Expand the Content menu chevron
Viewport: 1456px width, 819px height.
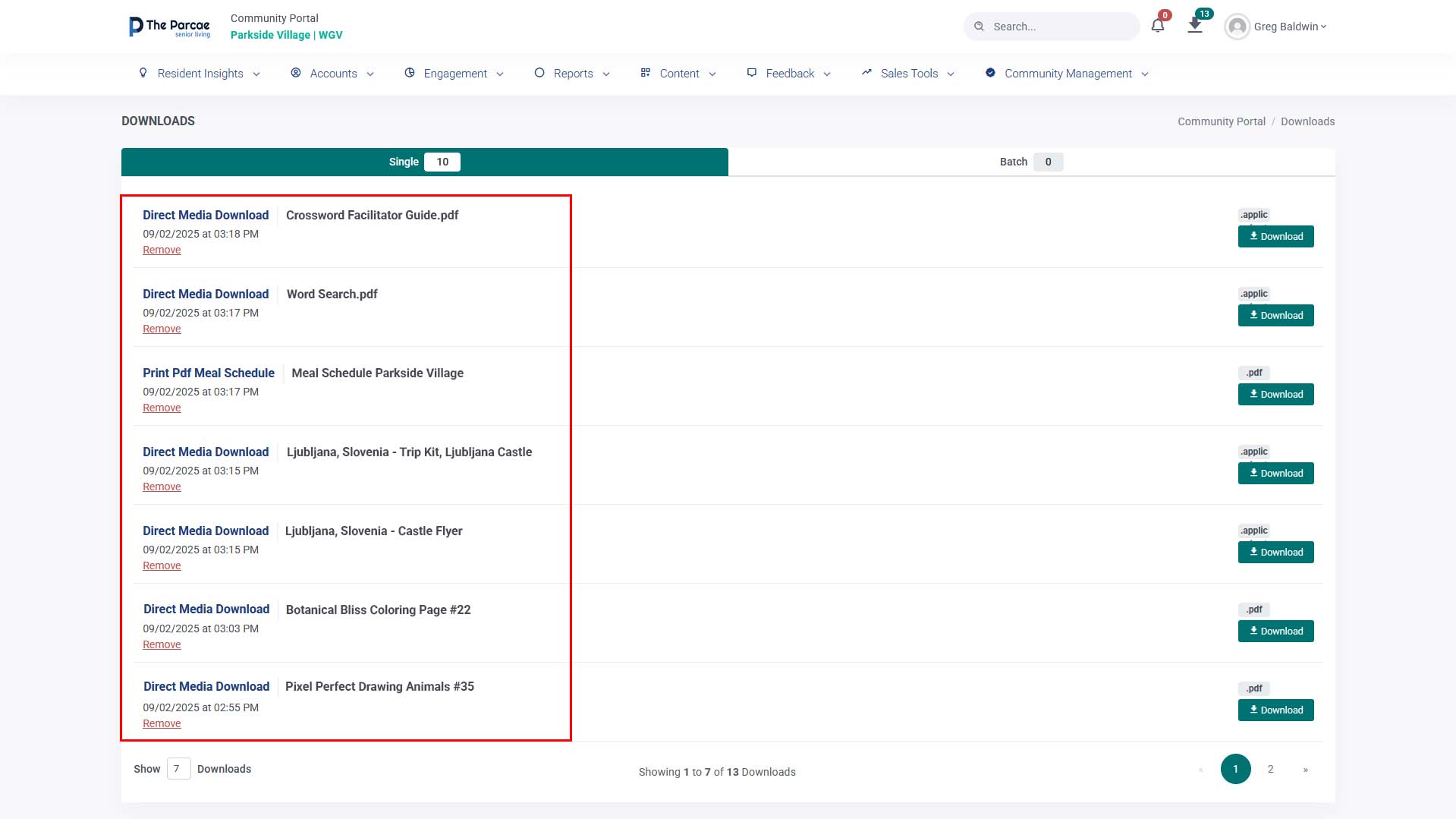click(x=712, y=74)
